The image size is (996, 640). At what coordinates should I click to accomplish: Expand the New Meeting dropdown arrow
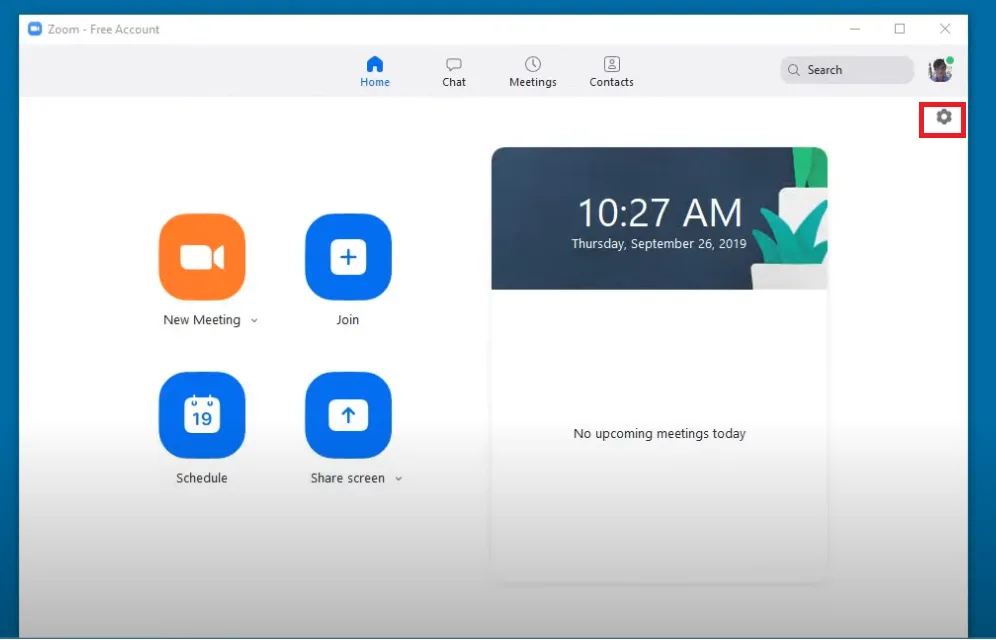tap(254, 321)
